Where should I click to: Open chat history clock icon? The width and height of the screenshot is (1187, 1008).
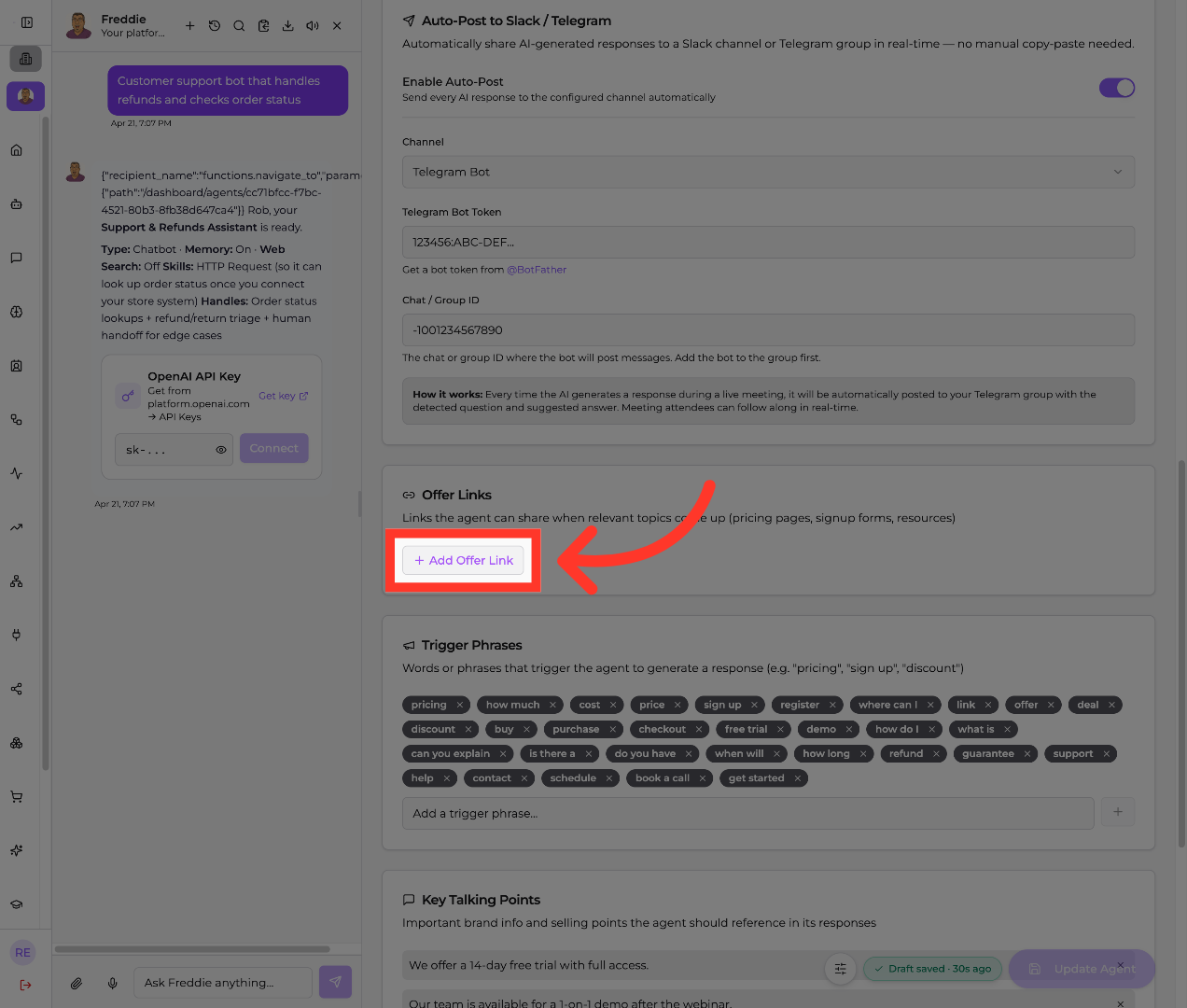point(215,26)
